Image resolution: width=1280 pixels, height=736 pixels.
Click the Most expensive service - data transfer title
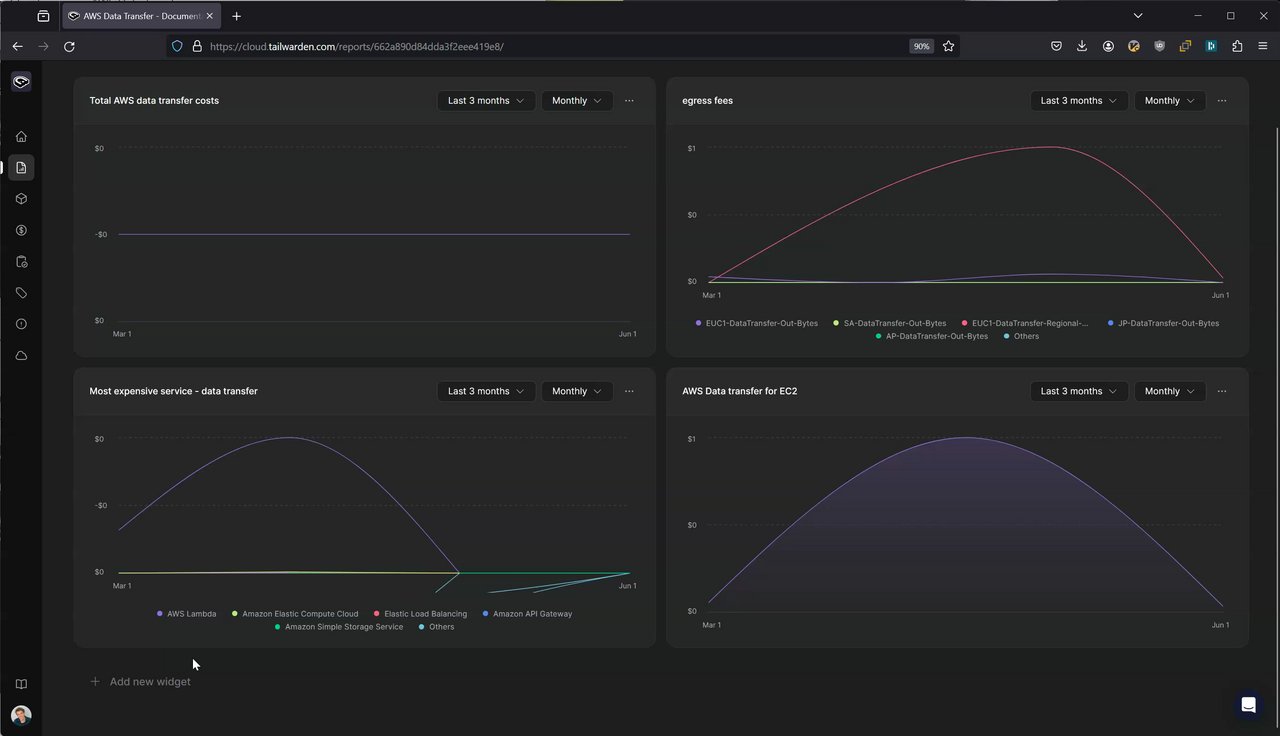[173, 391]
